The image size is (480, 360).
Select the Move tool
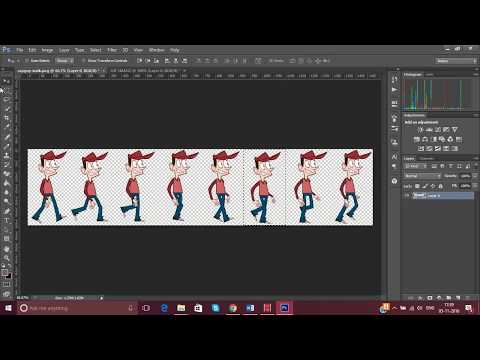click(x=6, y=81)
